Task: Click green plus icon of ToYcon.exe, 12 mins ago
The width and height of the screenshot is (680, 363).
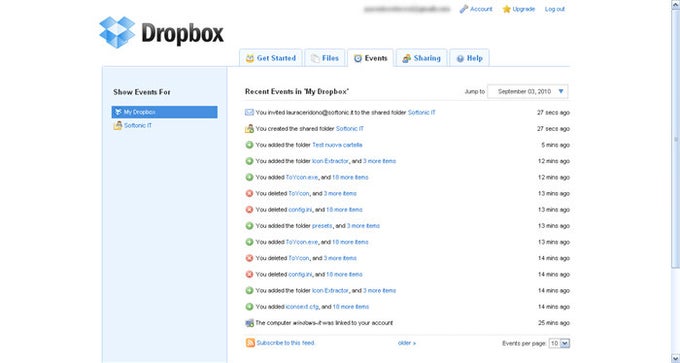Action: pos(249,177)
